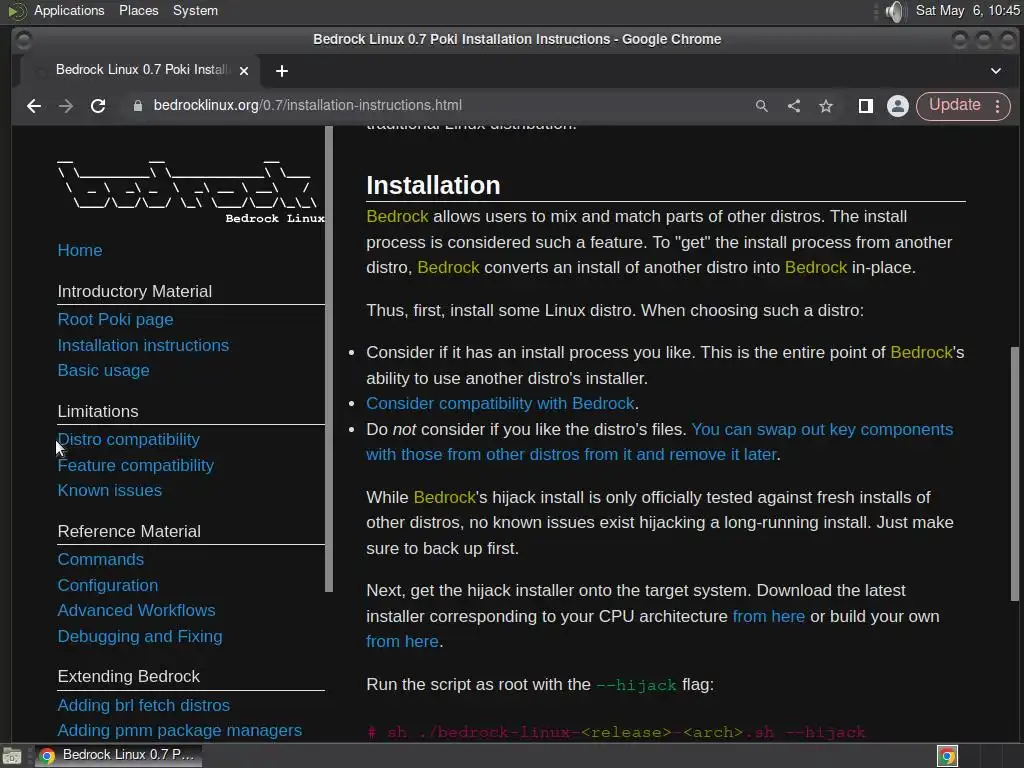
Task: Open the window menu button in the title bar
Action: [23, 40]
